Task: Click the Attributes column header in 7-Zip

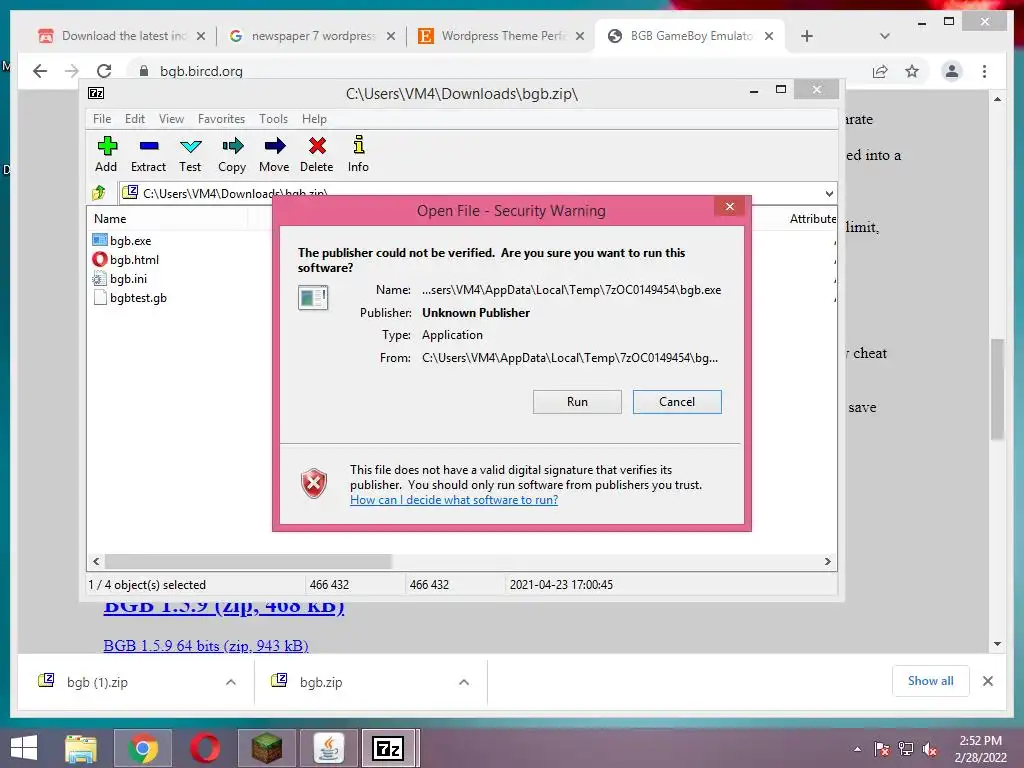Action: tap(812, 219)
